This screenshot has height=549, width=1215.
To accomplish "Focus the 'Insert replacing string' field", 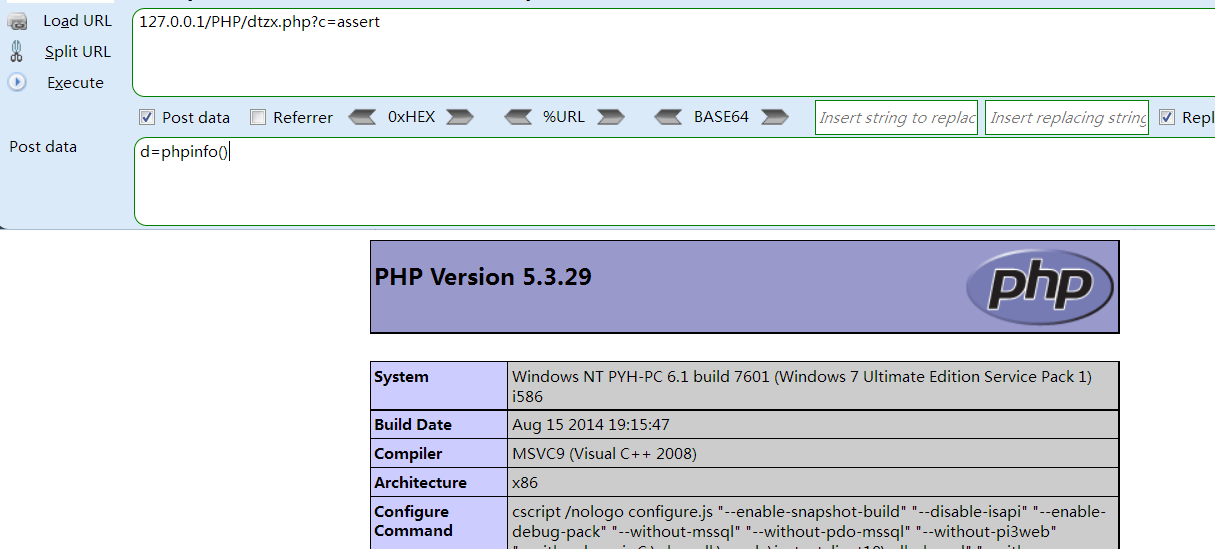I will click(x=1067, y=117).
